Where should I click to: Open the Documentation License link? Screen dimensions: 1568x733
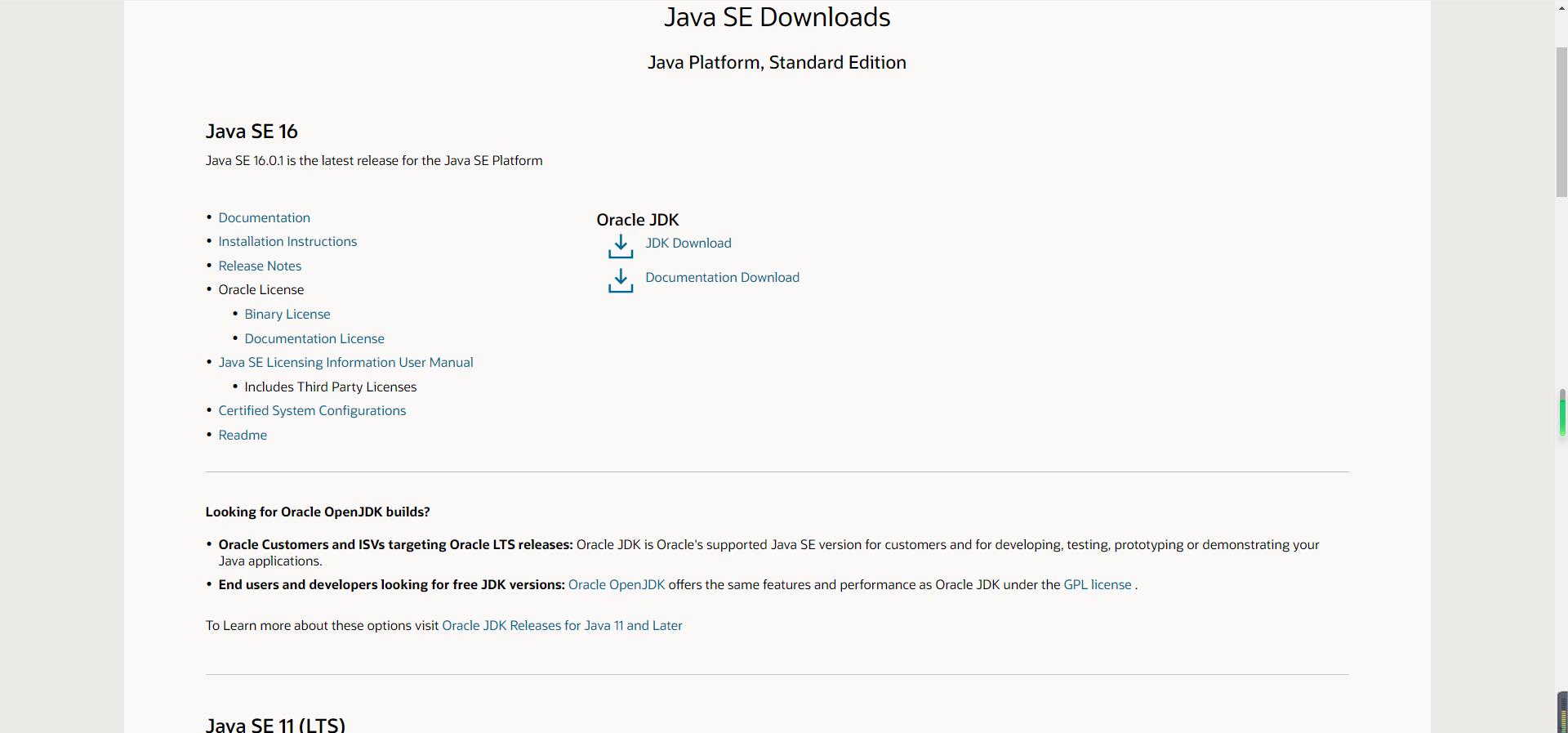click(314, 338)
